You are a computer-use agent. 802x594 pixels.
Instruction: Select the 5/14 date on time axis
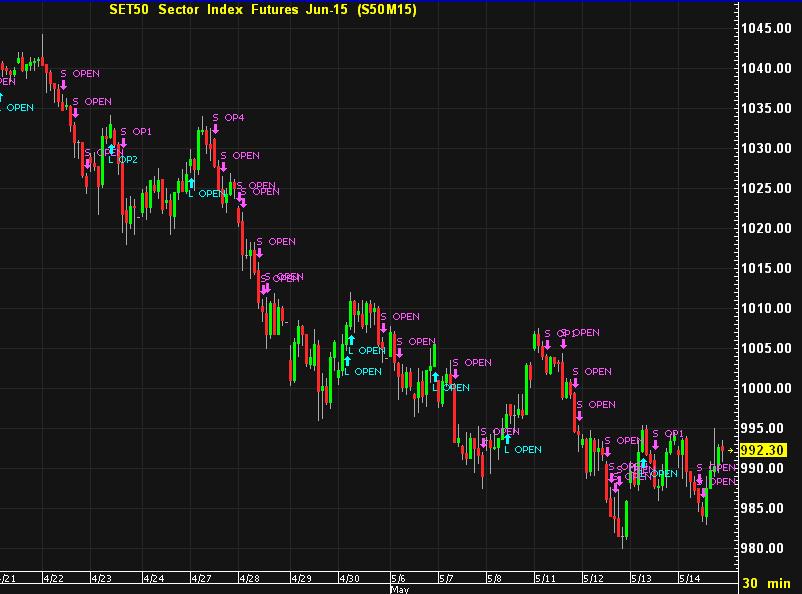(x=689, y=578)
